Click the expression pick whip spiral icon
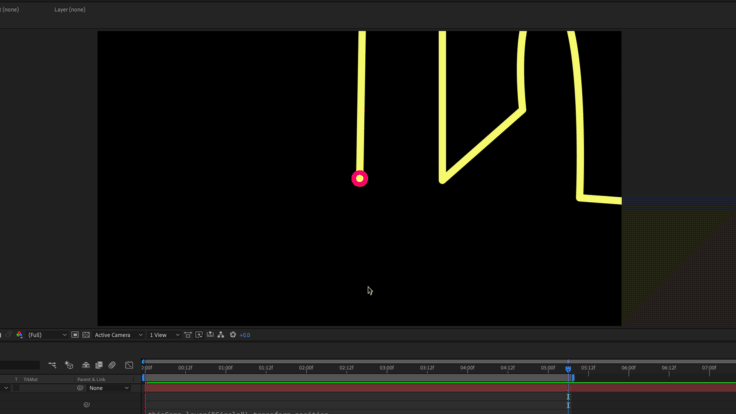Image resolution: width=736 pixels, height=414 pixels. (x=86, y=405)
